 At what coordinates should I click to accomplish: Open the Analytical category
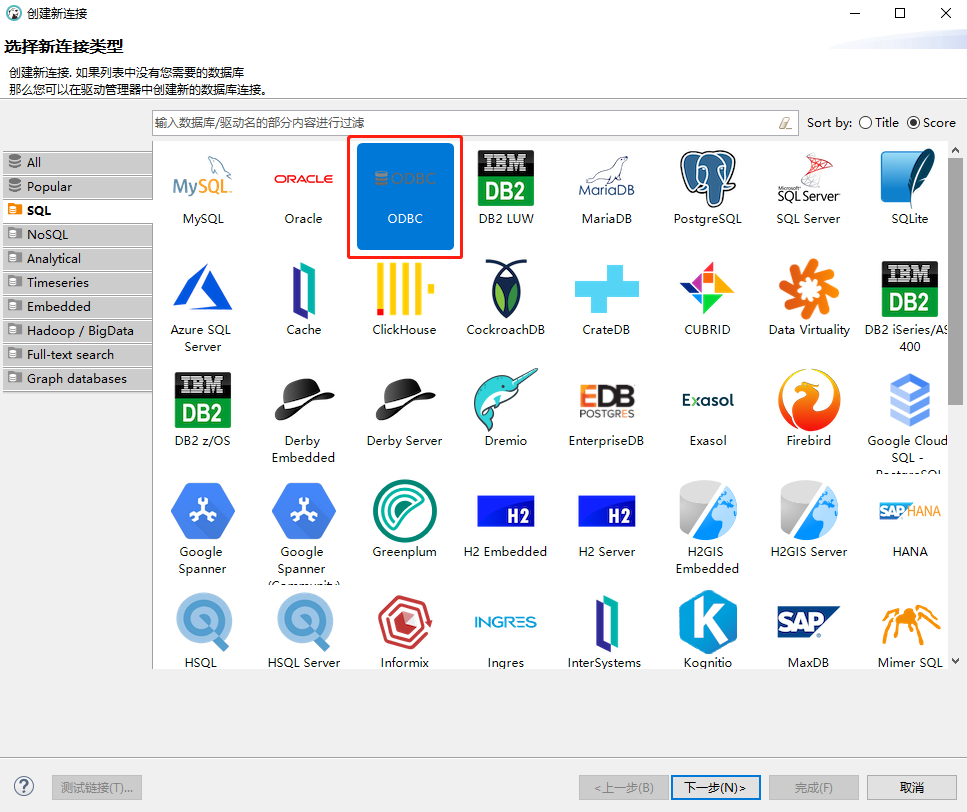(x=78, y=258)
